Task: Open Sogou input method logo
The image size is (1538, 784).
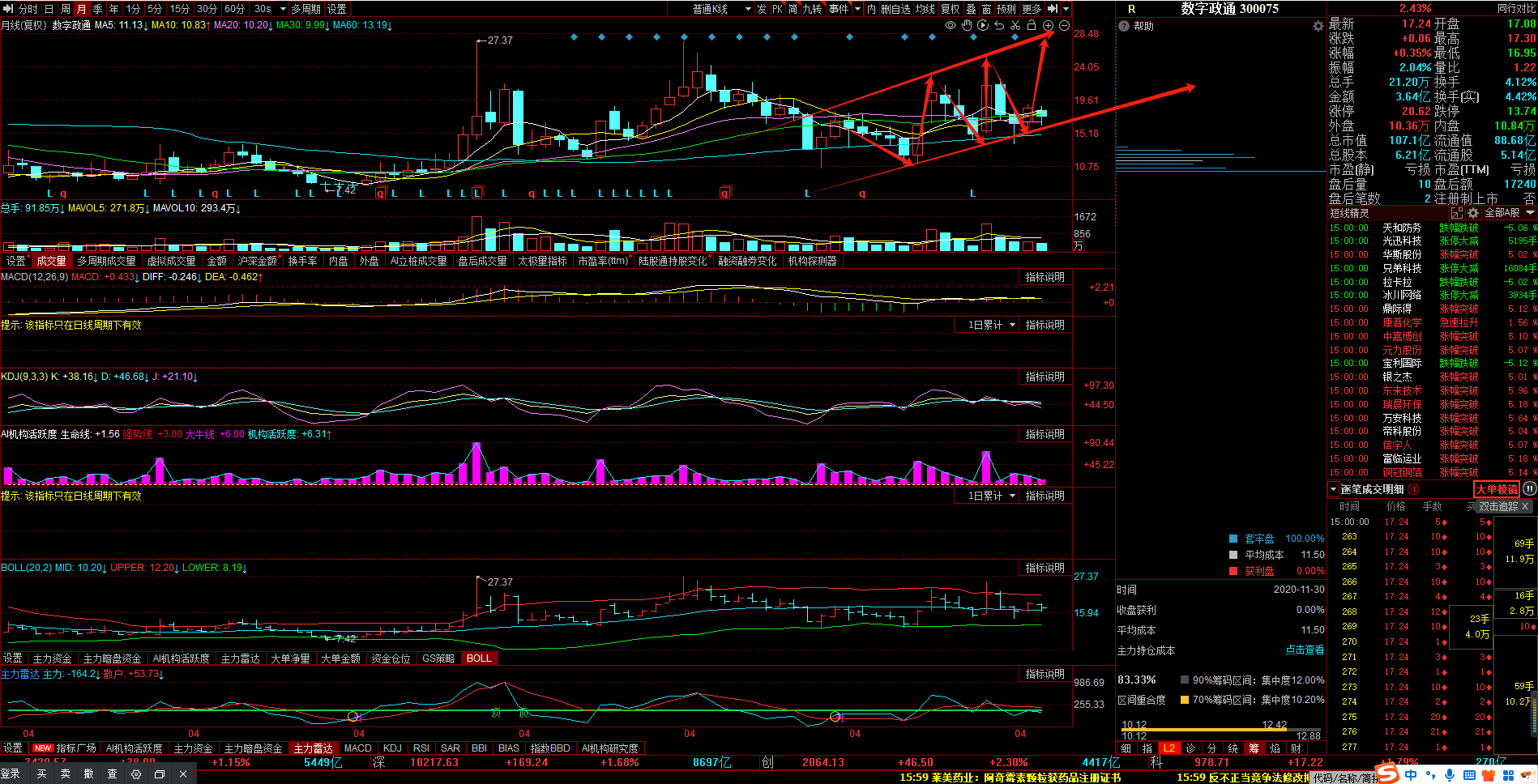Action: [x=1387, y=773]
